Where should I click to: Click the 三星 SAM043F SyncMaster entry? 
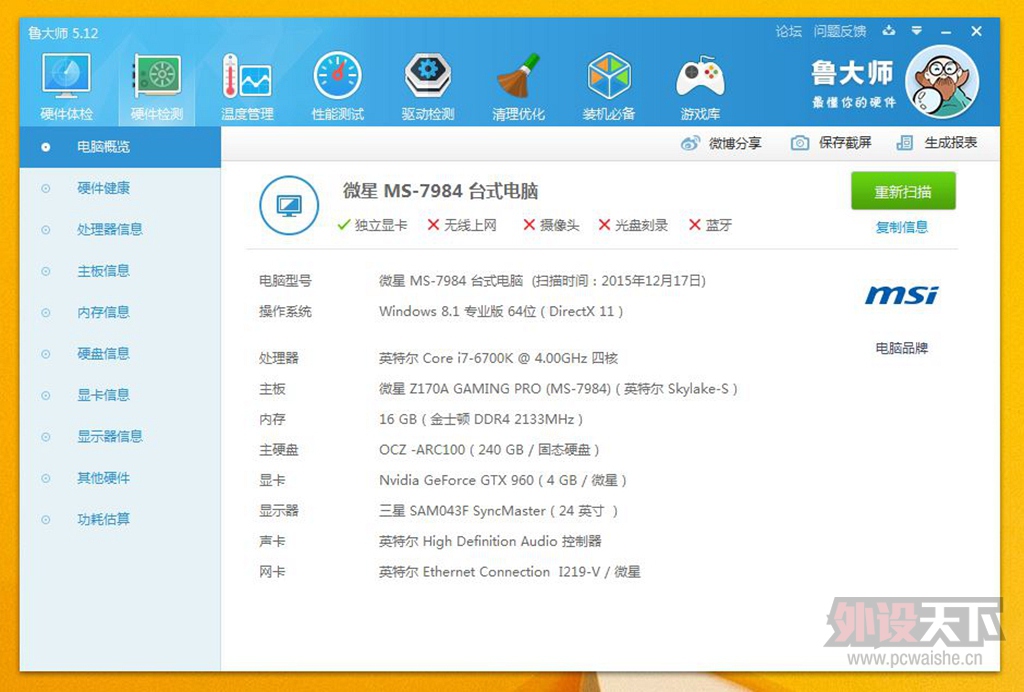[x=498, y=511]
